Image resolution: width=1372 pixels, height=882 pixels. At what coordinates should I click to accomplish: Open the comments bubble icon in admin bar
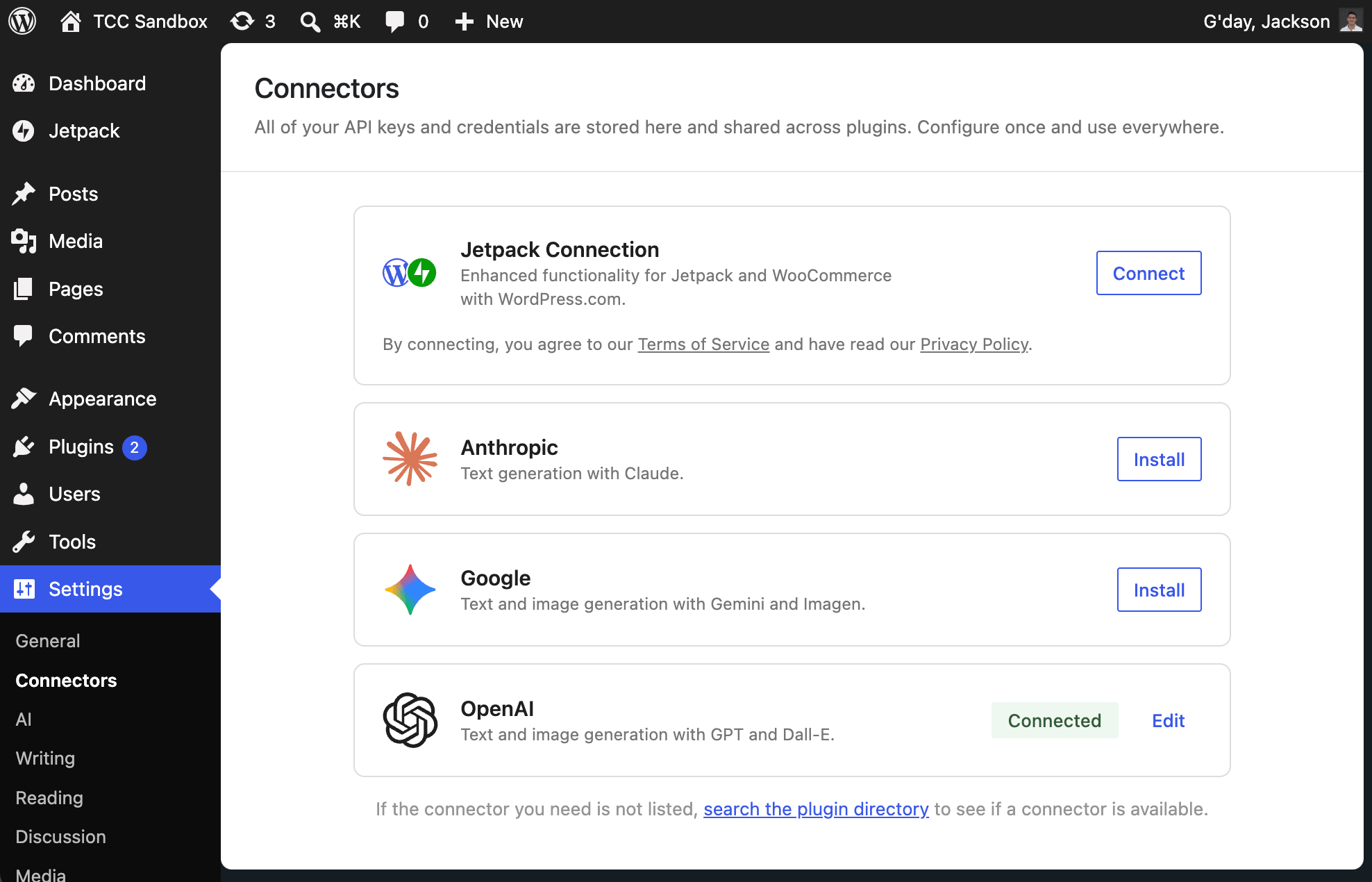395,22
